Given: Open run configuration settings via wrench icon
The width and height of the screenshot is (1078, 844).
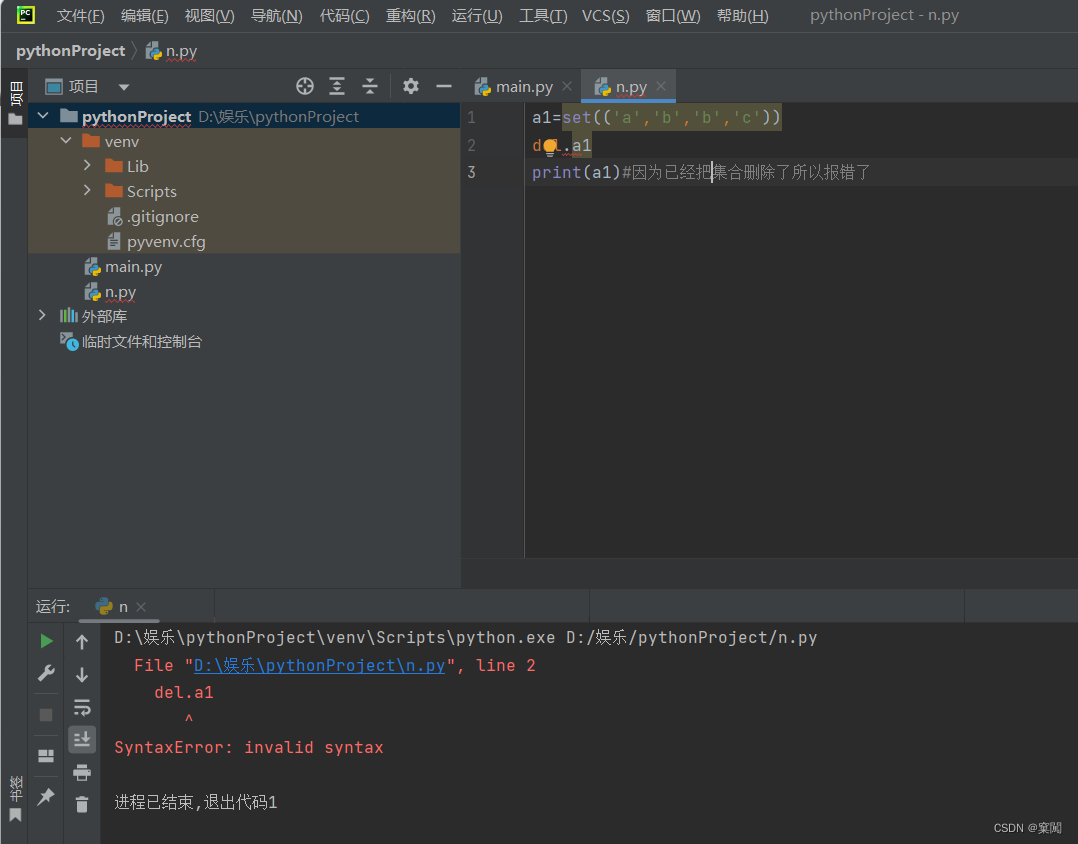Looking at the screenshot, I should [x=45, y=673].
